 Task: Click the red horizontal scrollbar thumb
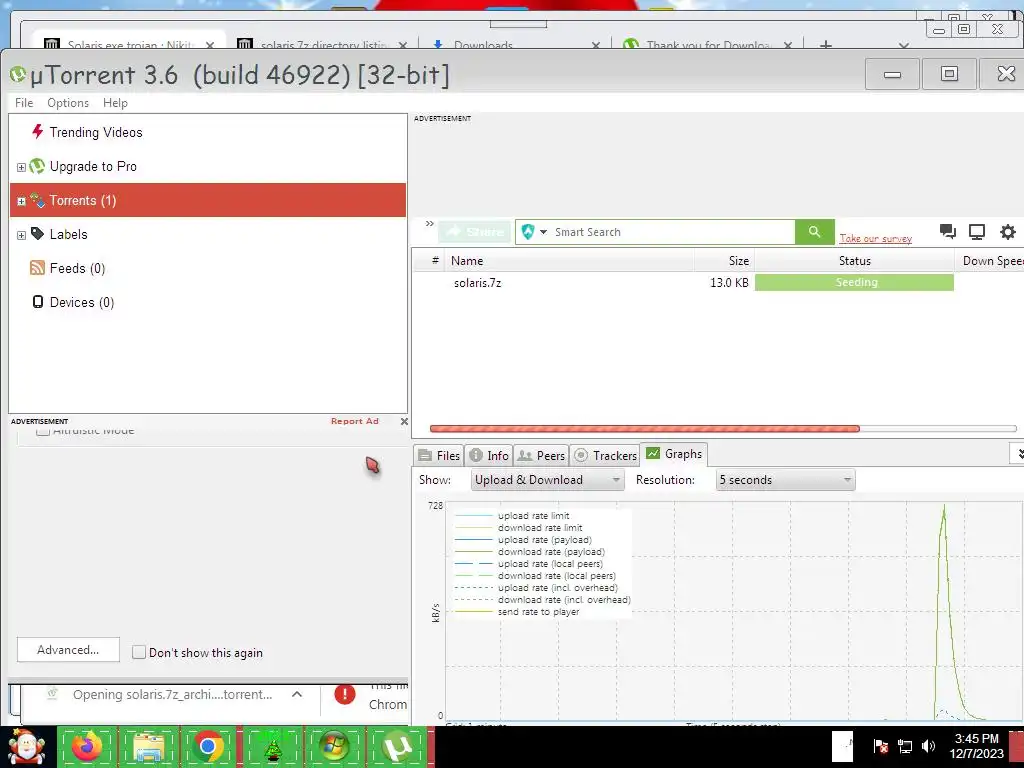(645, 429)
